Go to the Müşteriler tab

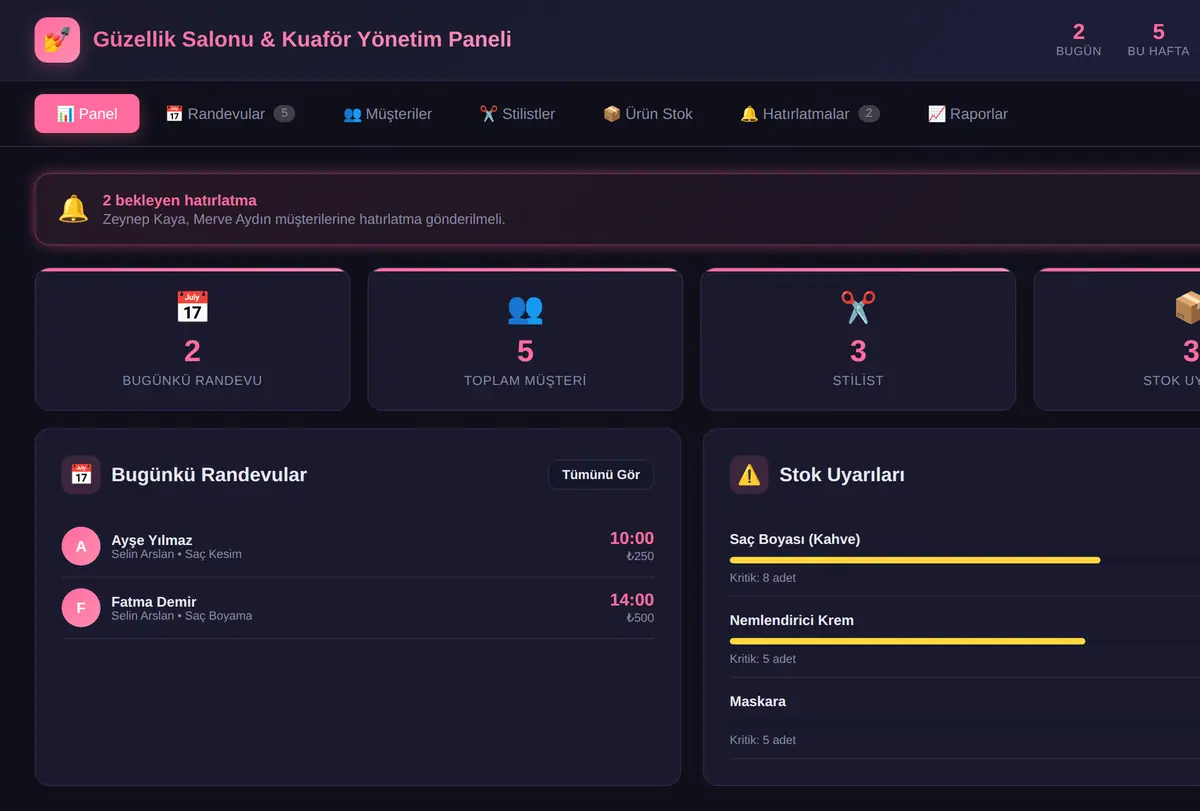pos(387,114)
